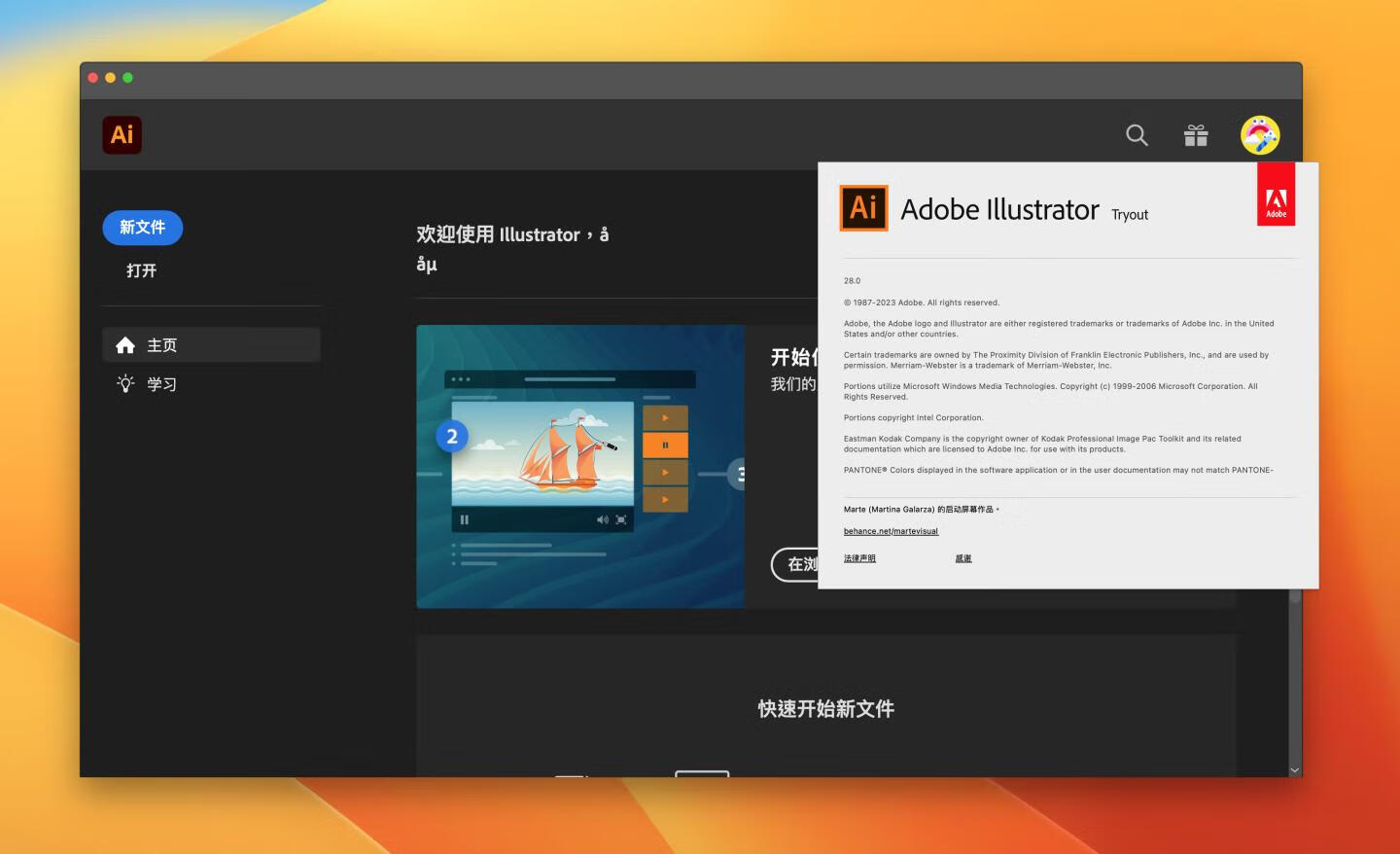Image resolution: width=1400 pixels, height=854 pixels.
Task: Click the speaker volume icon in tutorial image
Action: [603, 519]
